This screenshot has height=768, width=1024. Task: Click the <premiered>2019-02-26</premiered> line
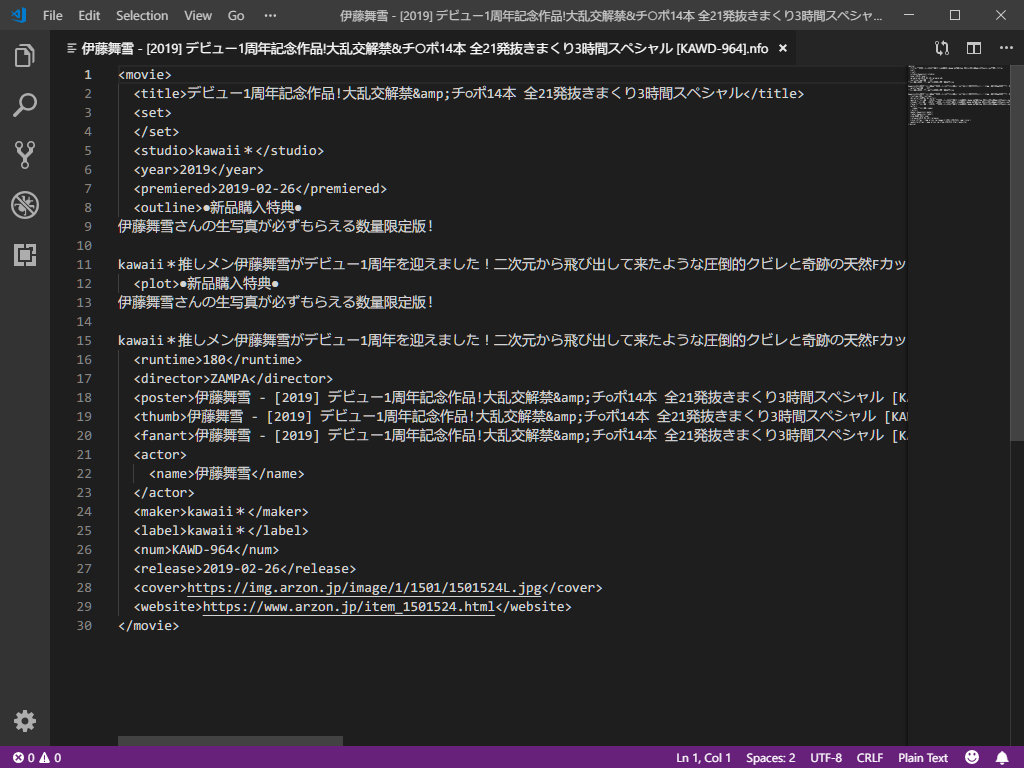[261, 189]
